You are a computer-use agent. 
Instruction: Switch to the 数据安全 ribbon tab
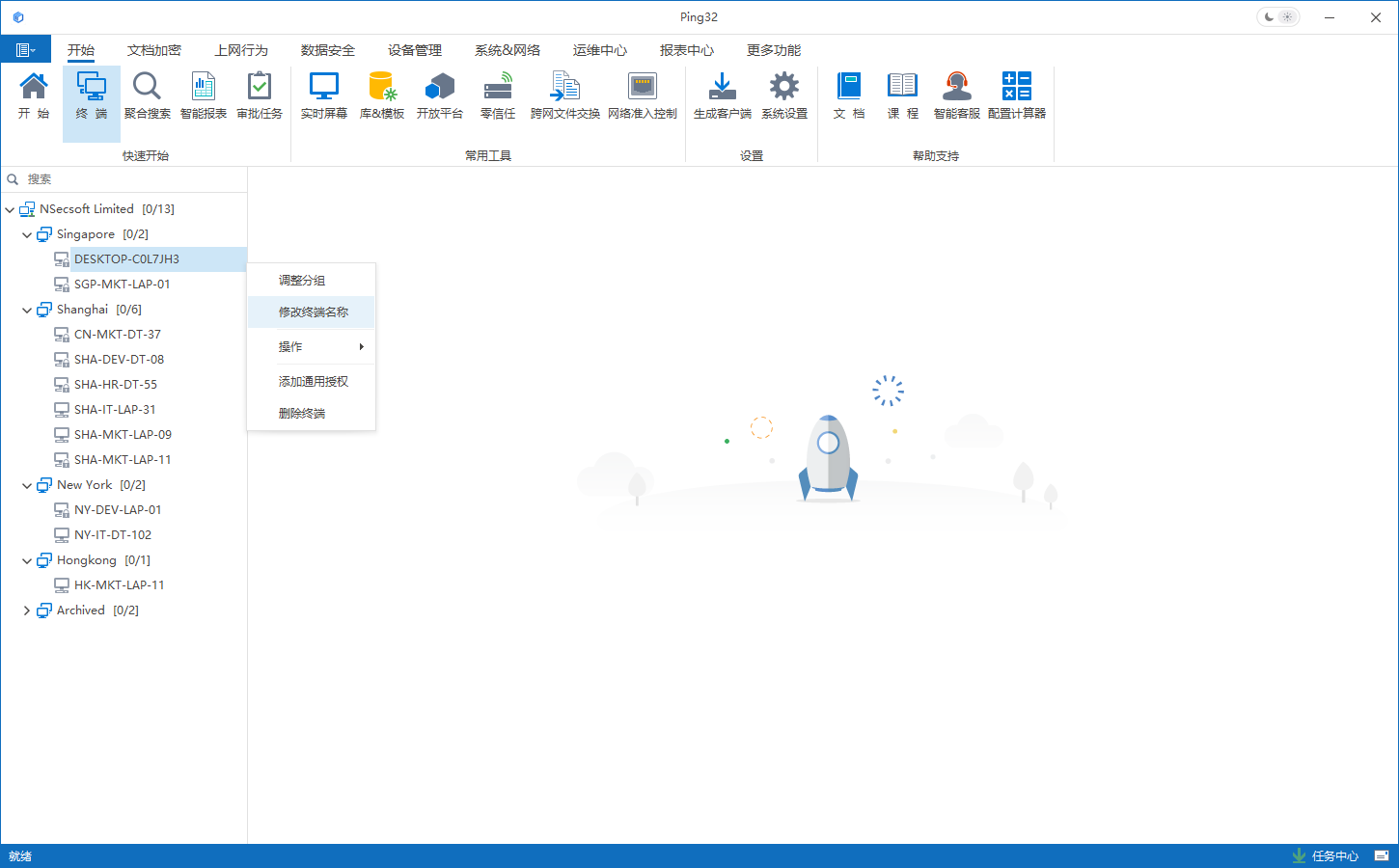point(328,50)
